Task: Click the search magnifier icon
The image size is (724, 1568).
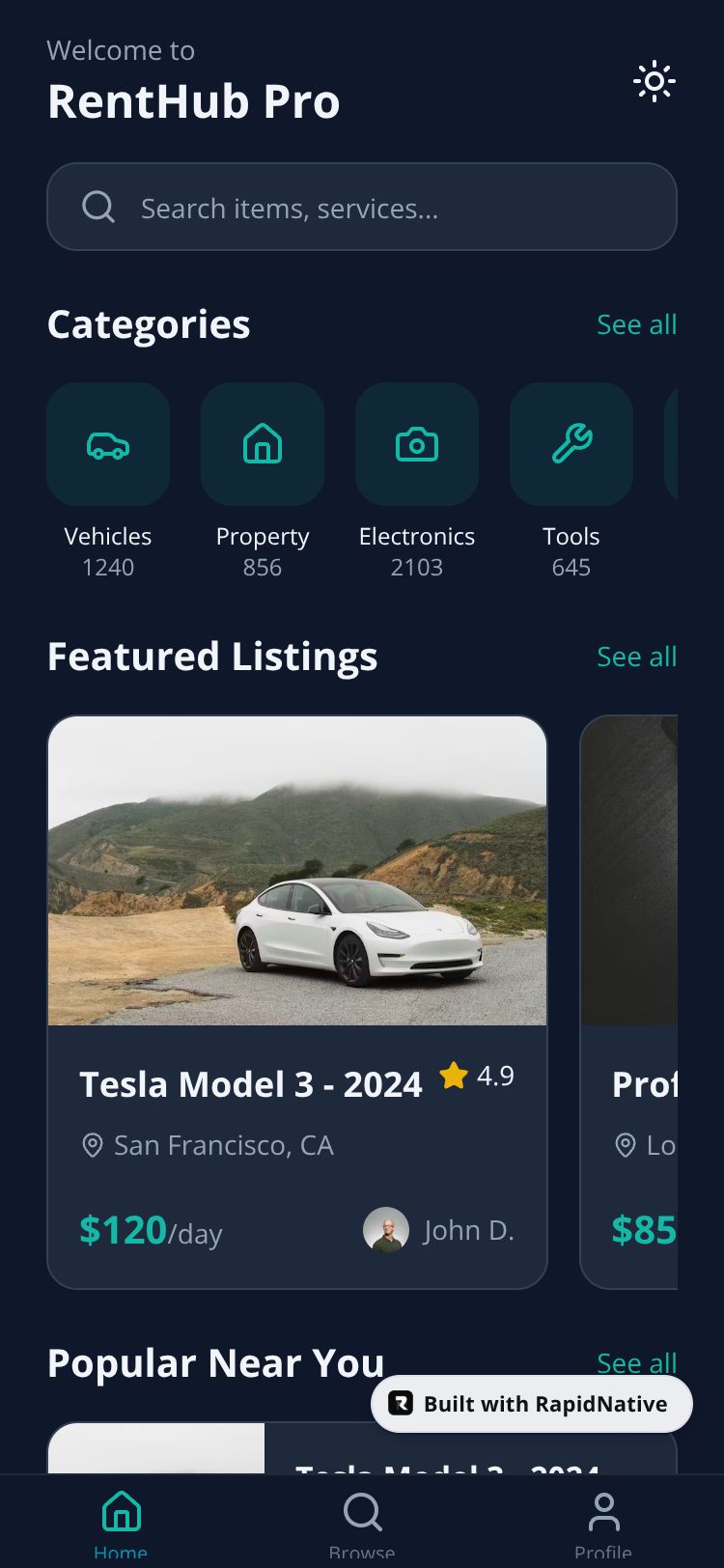Action: pyautogui.click(x=98, y=207)
